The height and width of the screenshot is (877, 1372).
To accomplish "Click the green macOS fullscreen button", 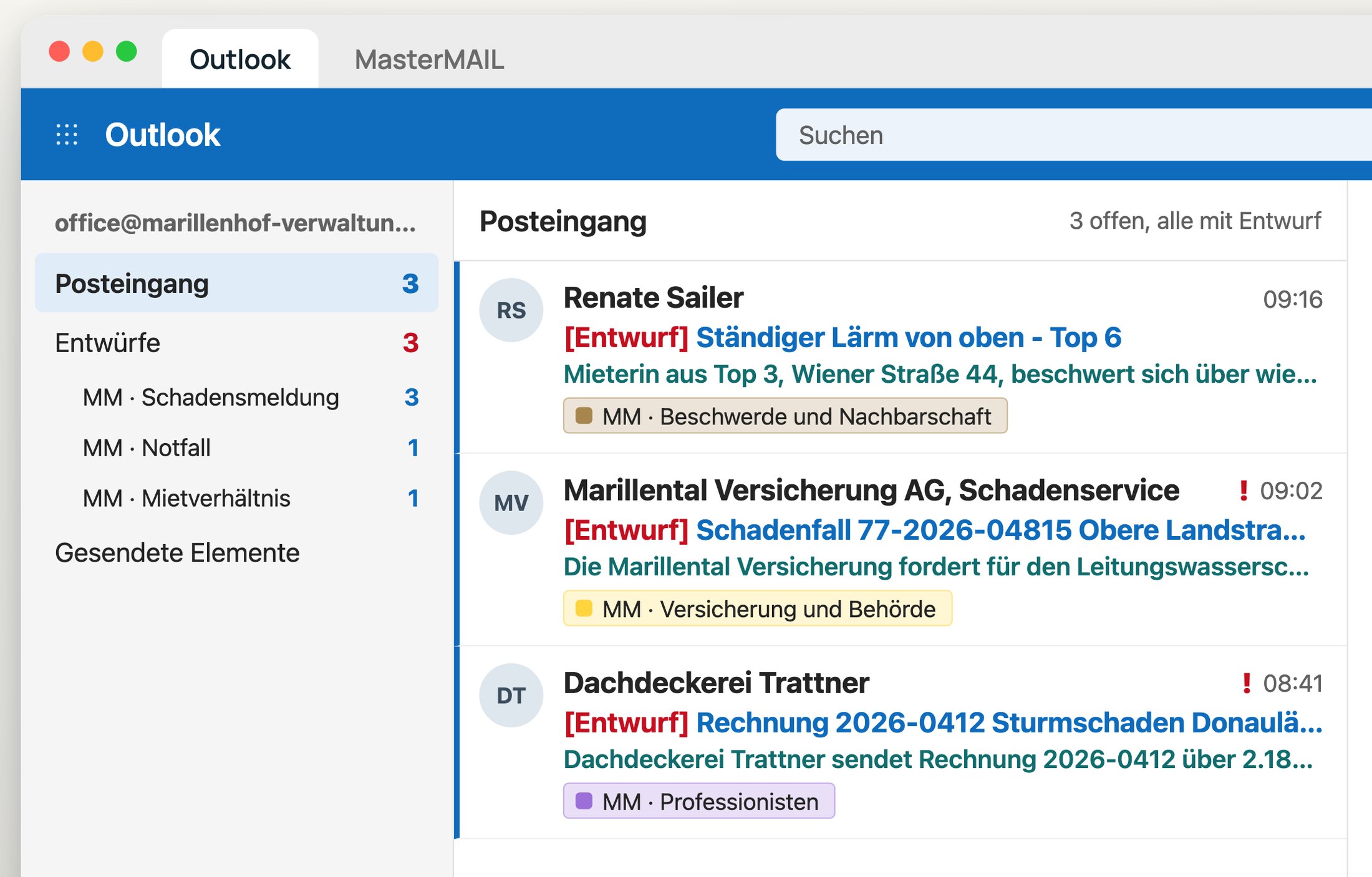I will point(127,51).
